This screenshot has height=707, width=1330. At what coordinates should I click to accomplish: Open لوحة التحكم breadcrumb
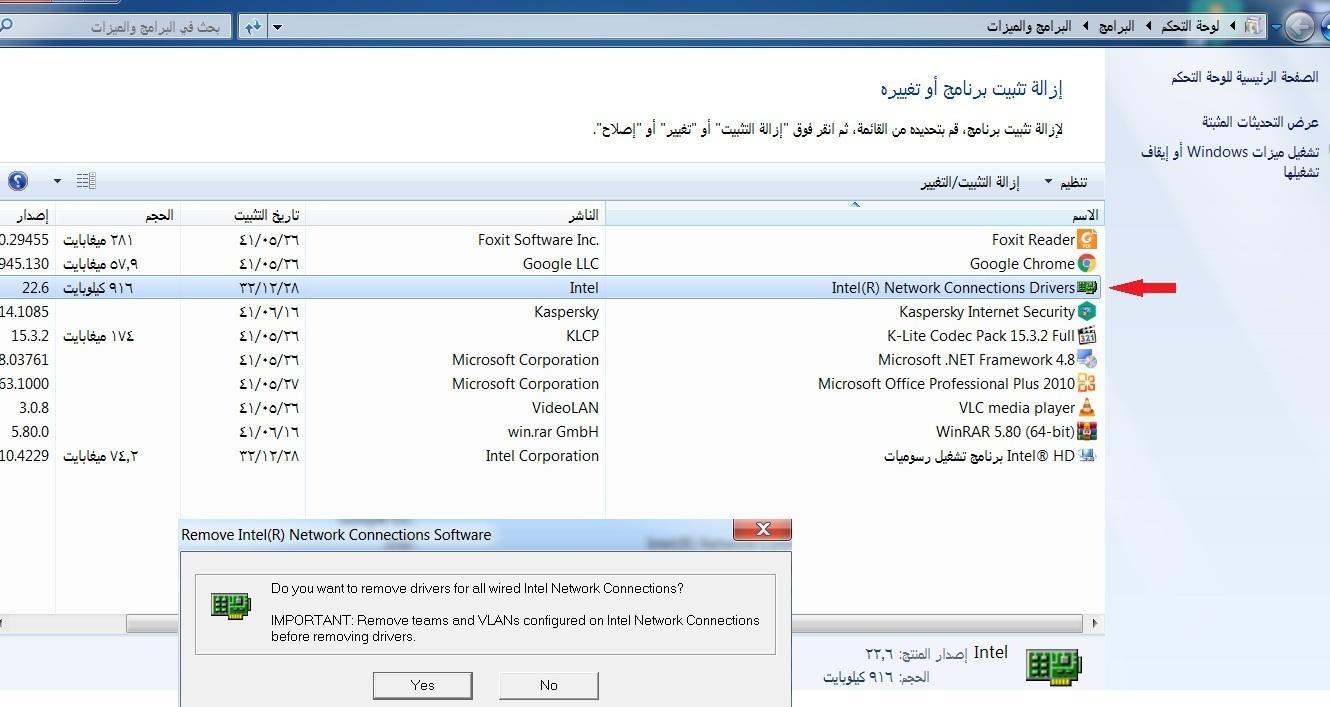pyautogui.click(x=1190, y=26)
